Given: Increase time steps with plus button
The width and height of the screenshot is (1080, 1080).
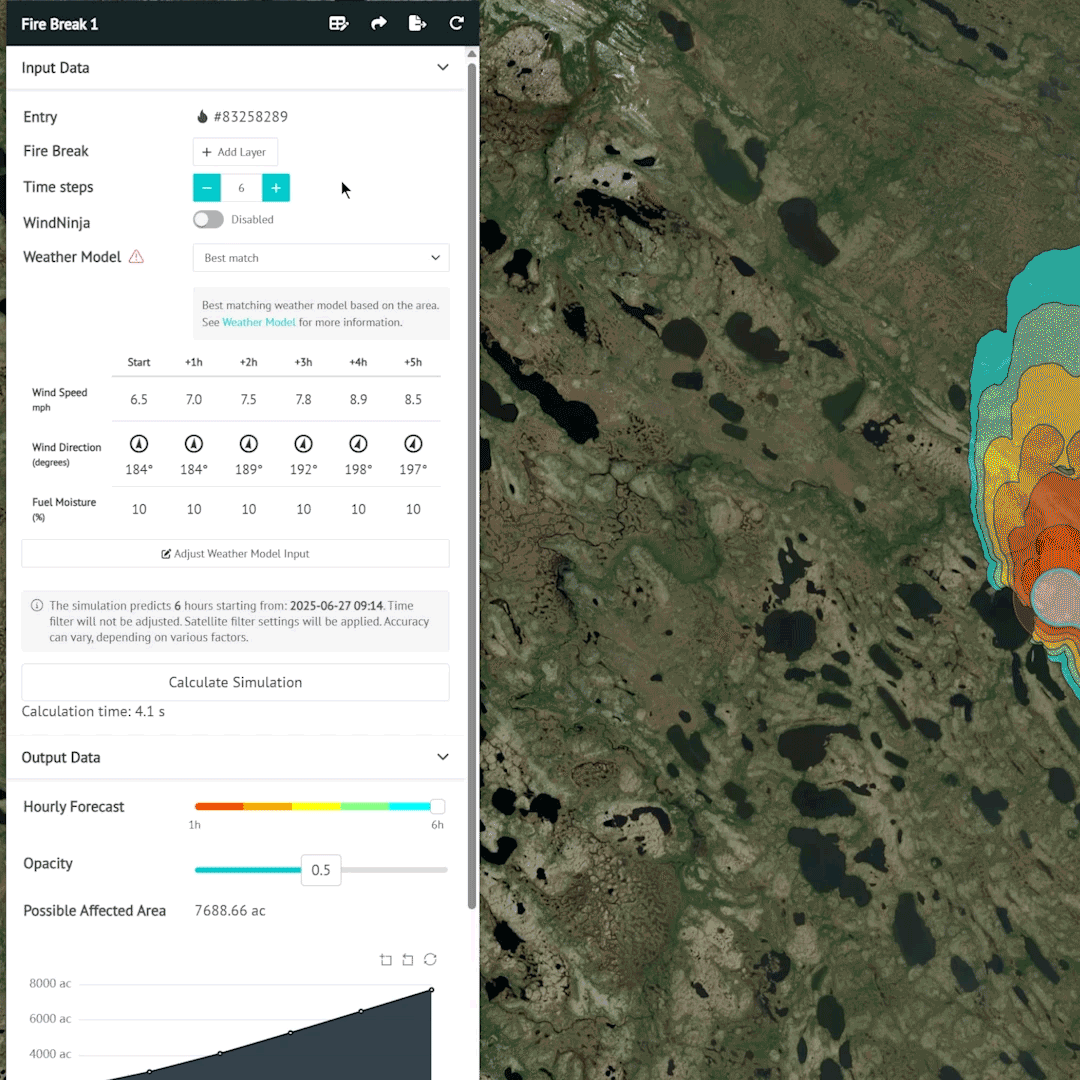Looking at the screenshot, I should 276,187.
